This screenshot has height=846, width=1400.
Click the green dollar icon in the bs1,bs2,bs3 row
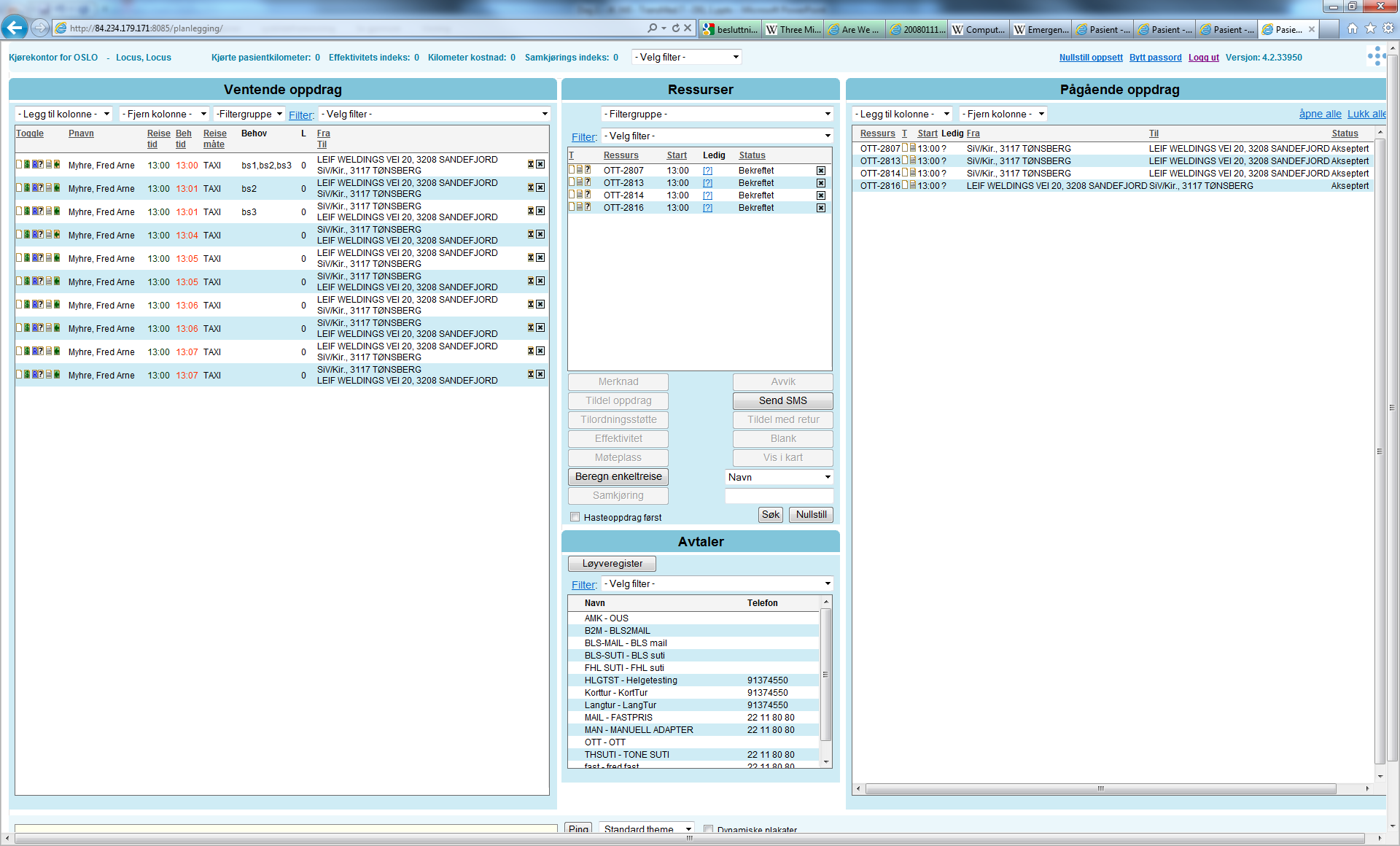(27, 165)
